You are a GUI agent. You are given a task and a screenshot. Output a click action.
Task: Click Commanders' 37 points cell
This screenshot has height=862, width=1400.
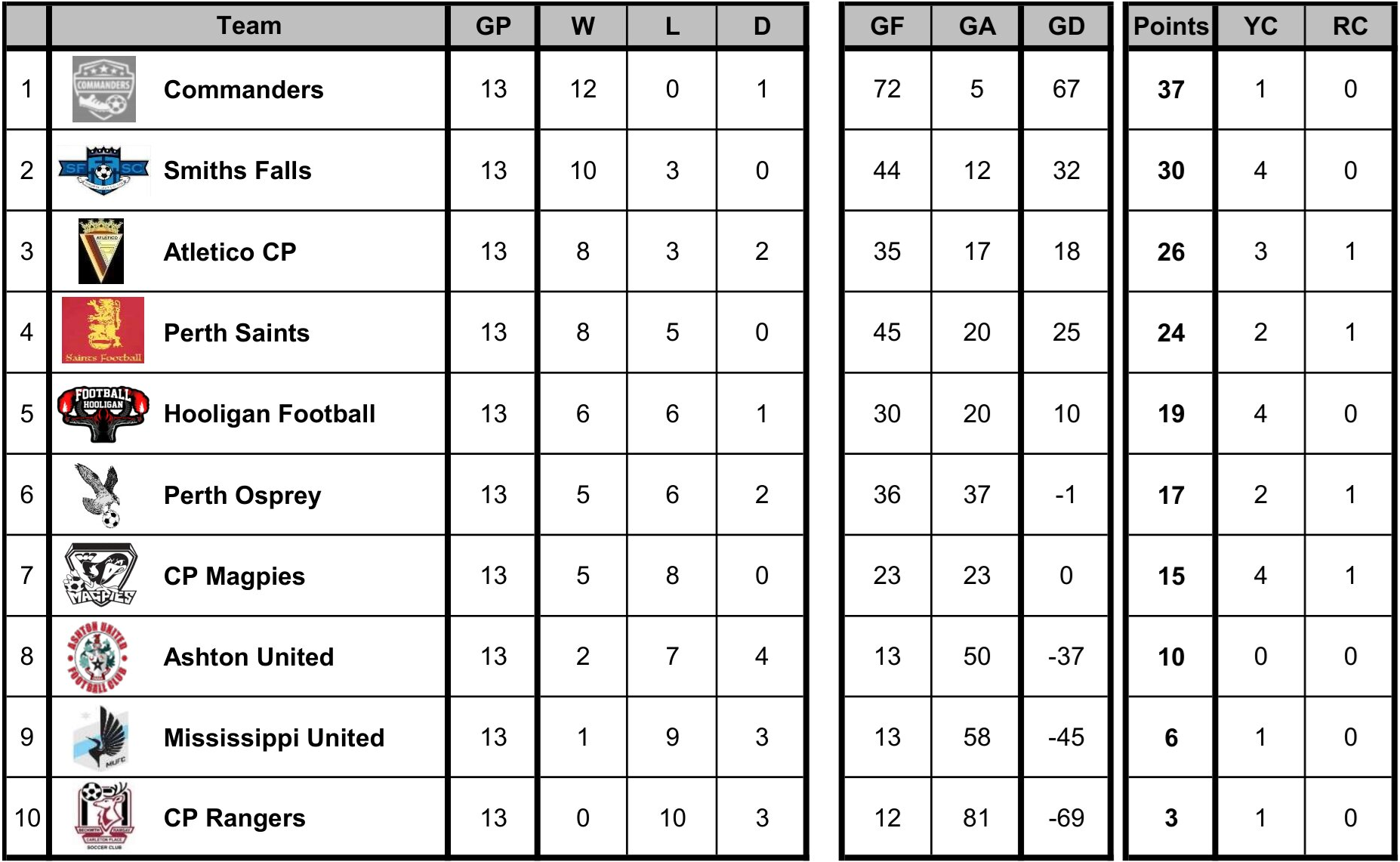click(1170, 90)
